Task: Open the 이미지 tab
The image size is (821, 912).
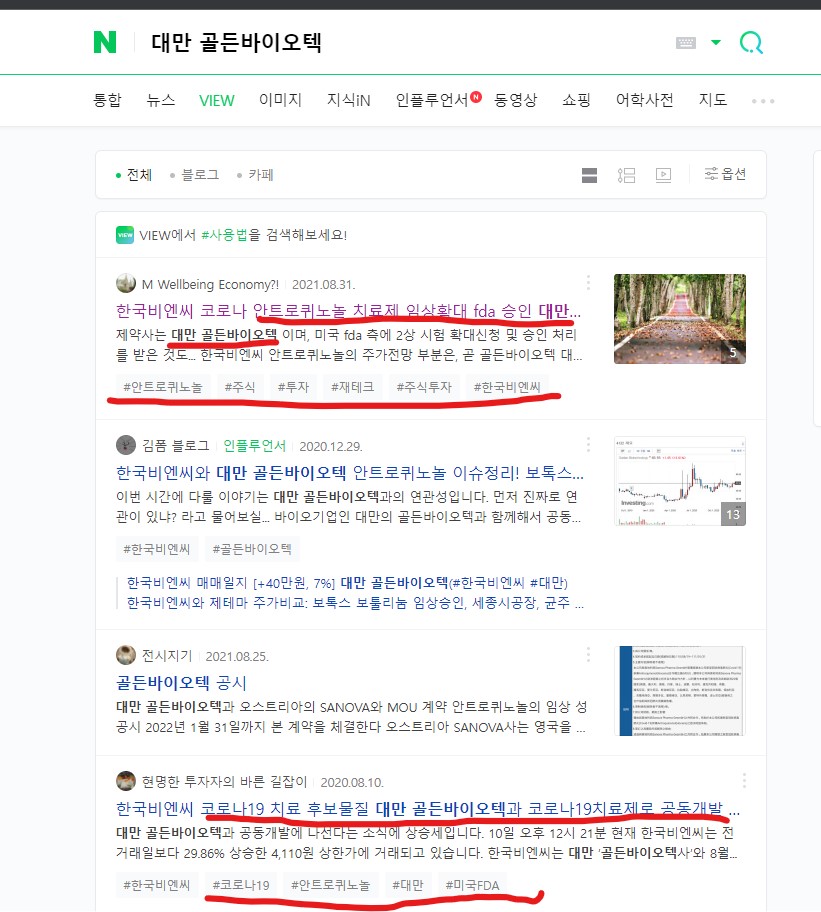Action: 280,100
